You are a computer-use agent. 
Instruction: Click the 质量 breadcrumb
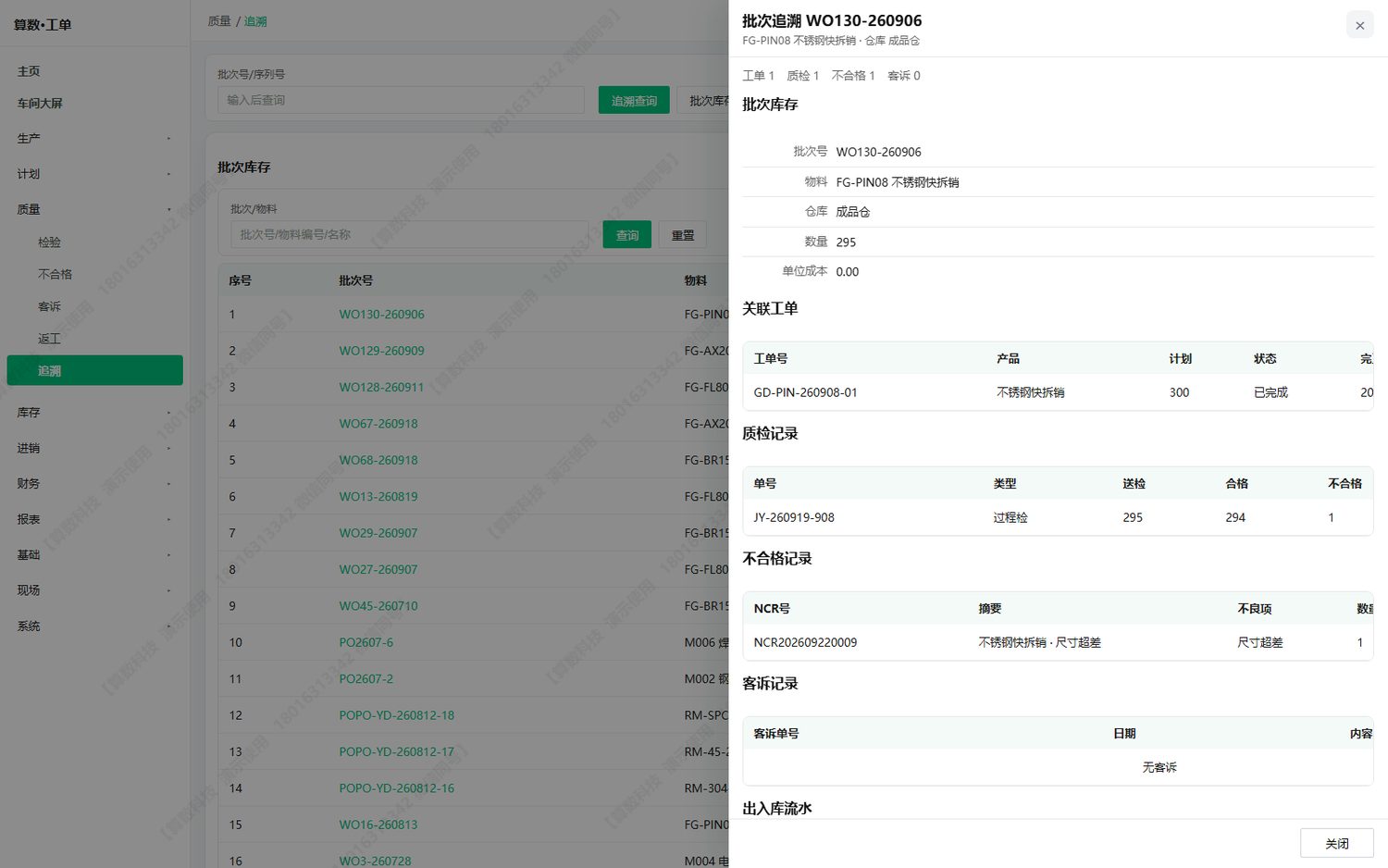point(219,21)
